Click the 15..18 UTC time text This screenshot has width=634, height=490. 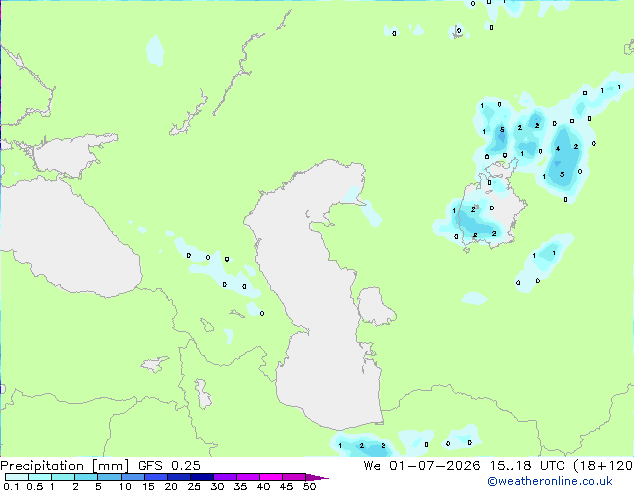527,466
